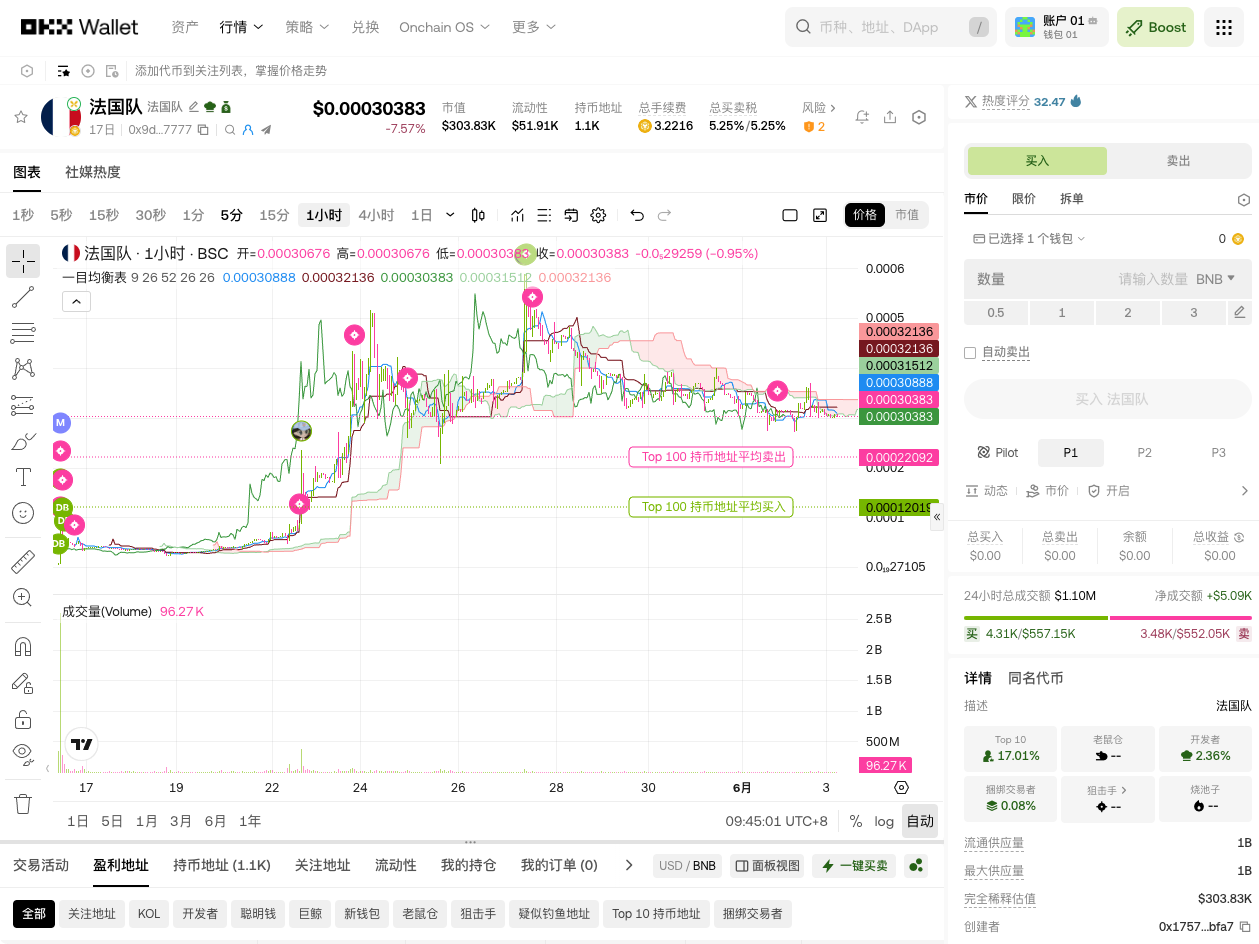Viewport: 1259px width, 944px height.
Task: Choose the 0.5 BNB quick amount
Action: point(996,312)
